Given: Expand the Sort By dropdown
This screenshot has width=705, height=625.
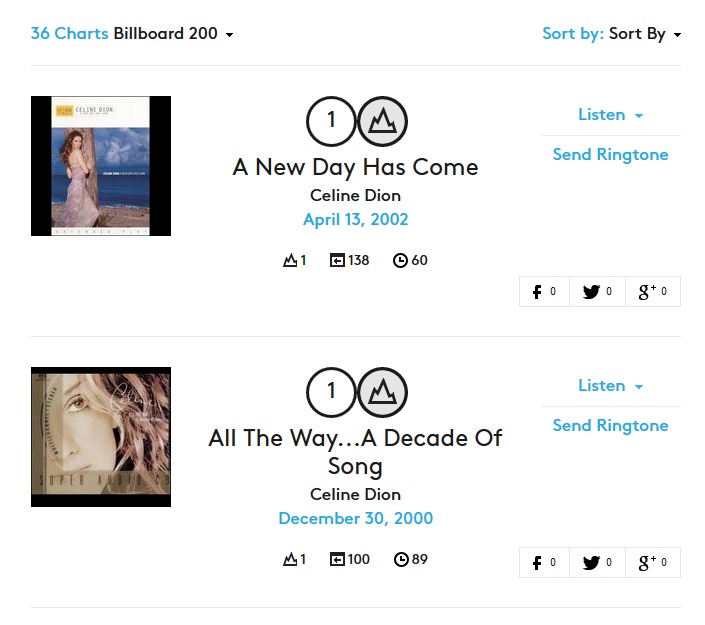Looking at the screenshot, I should [644, 34].
